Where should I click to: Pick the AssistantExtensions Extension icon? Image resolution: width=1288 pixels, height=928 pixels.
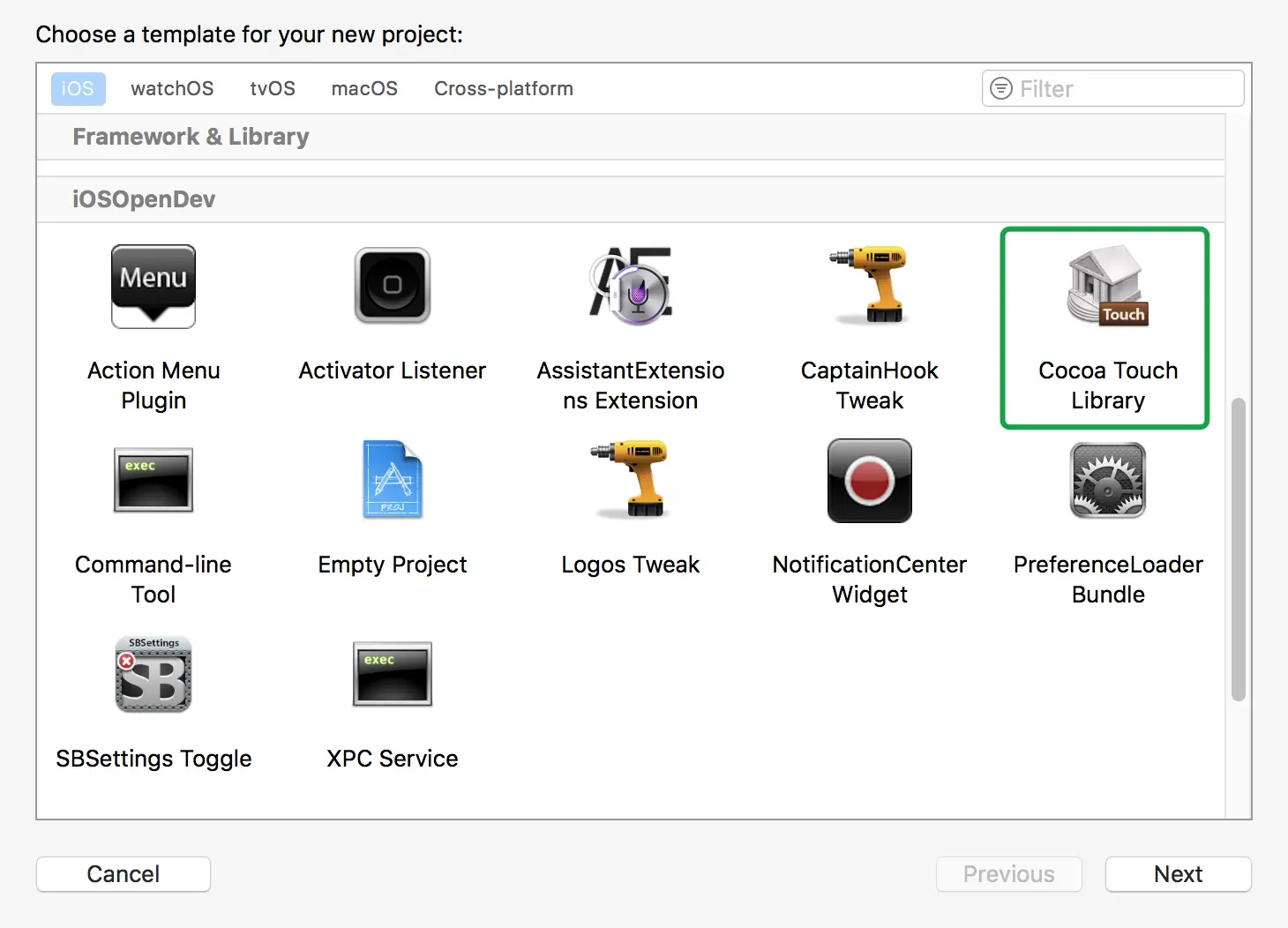[x=631, y=285]
